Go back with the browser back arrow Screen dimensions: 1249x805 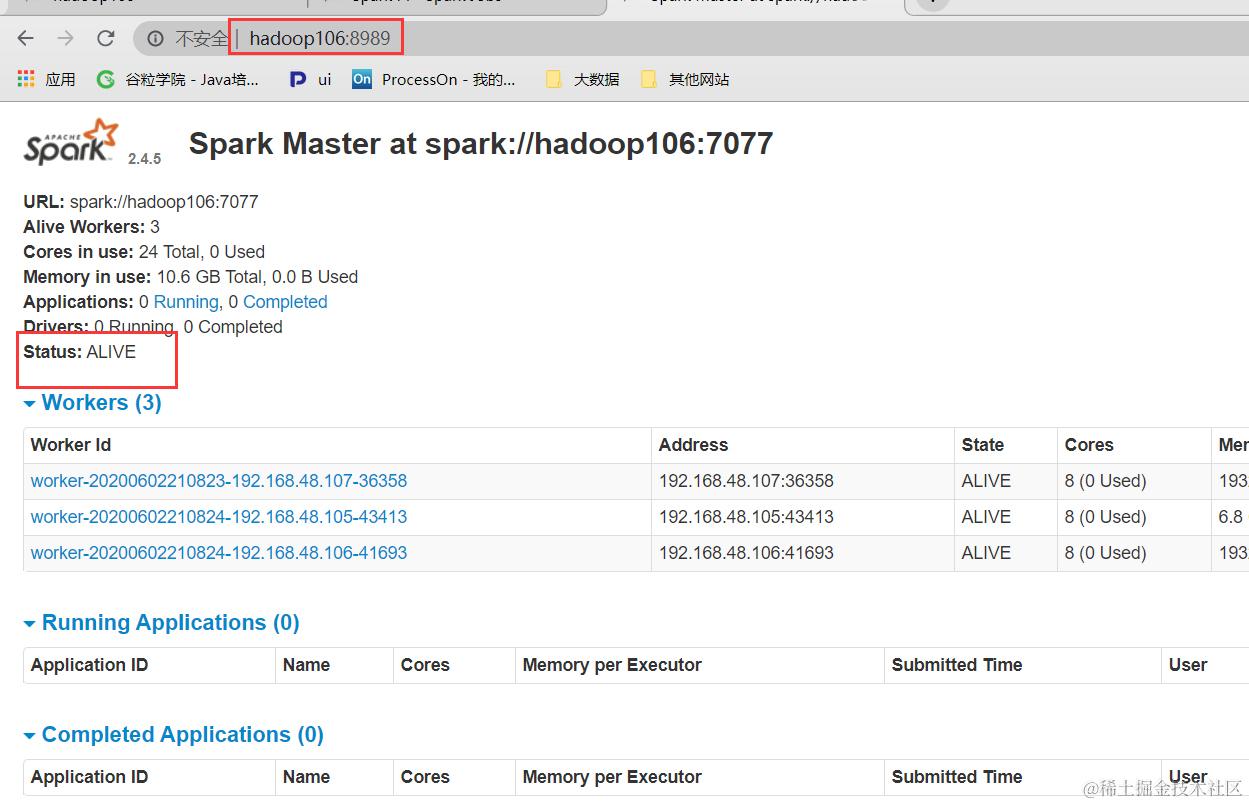tap(26, 39)
